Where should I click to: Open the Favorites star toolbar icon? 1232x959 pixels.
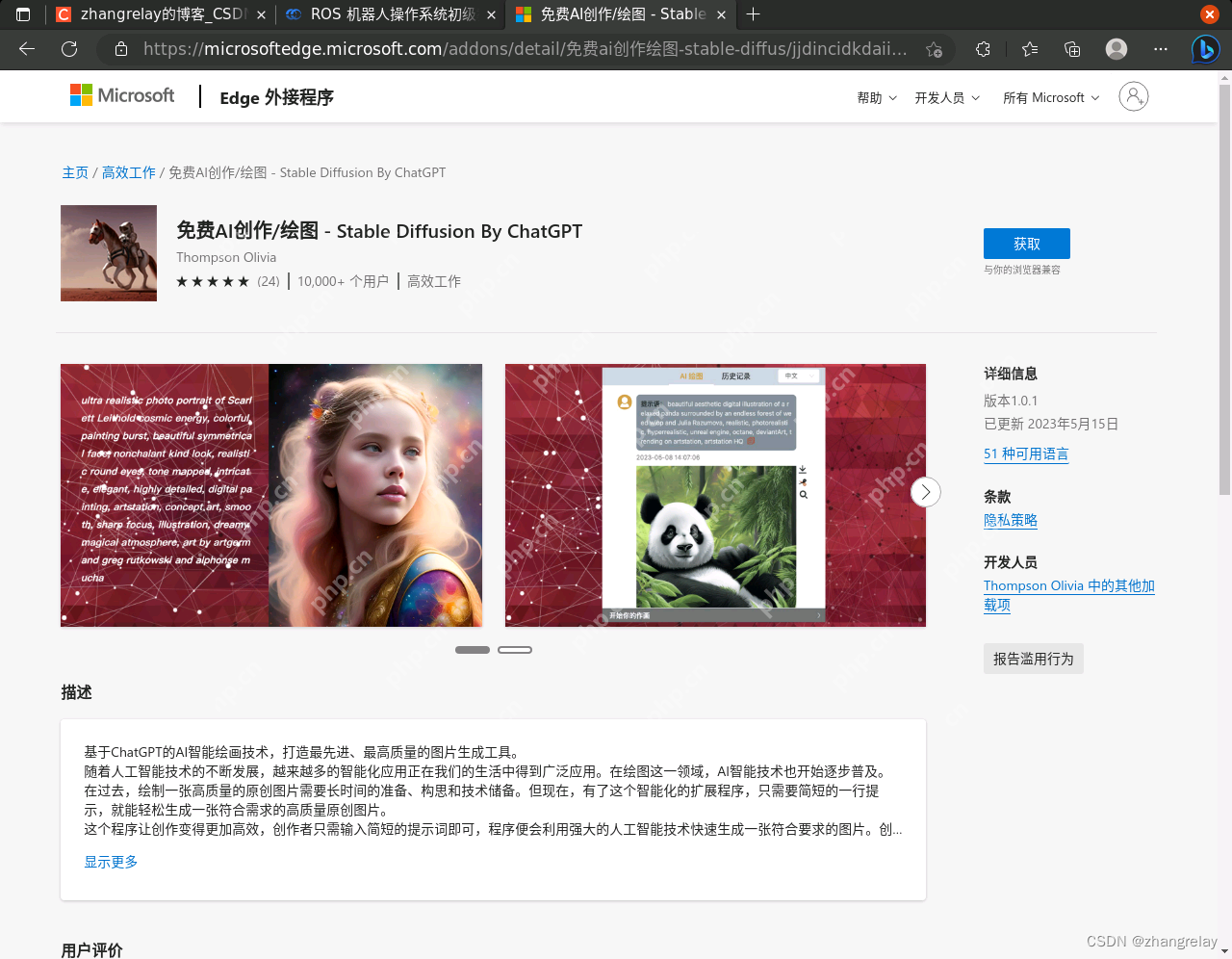coord(1029,48)
